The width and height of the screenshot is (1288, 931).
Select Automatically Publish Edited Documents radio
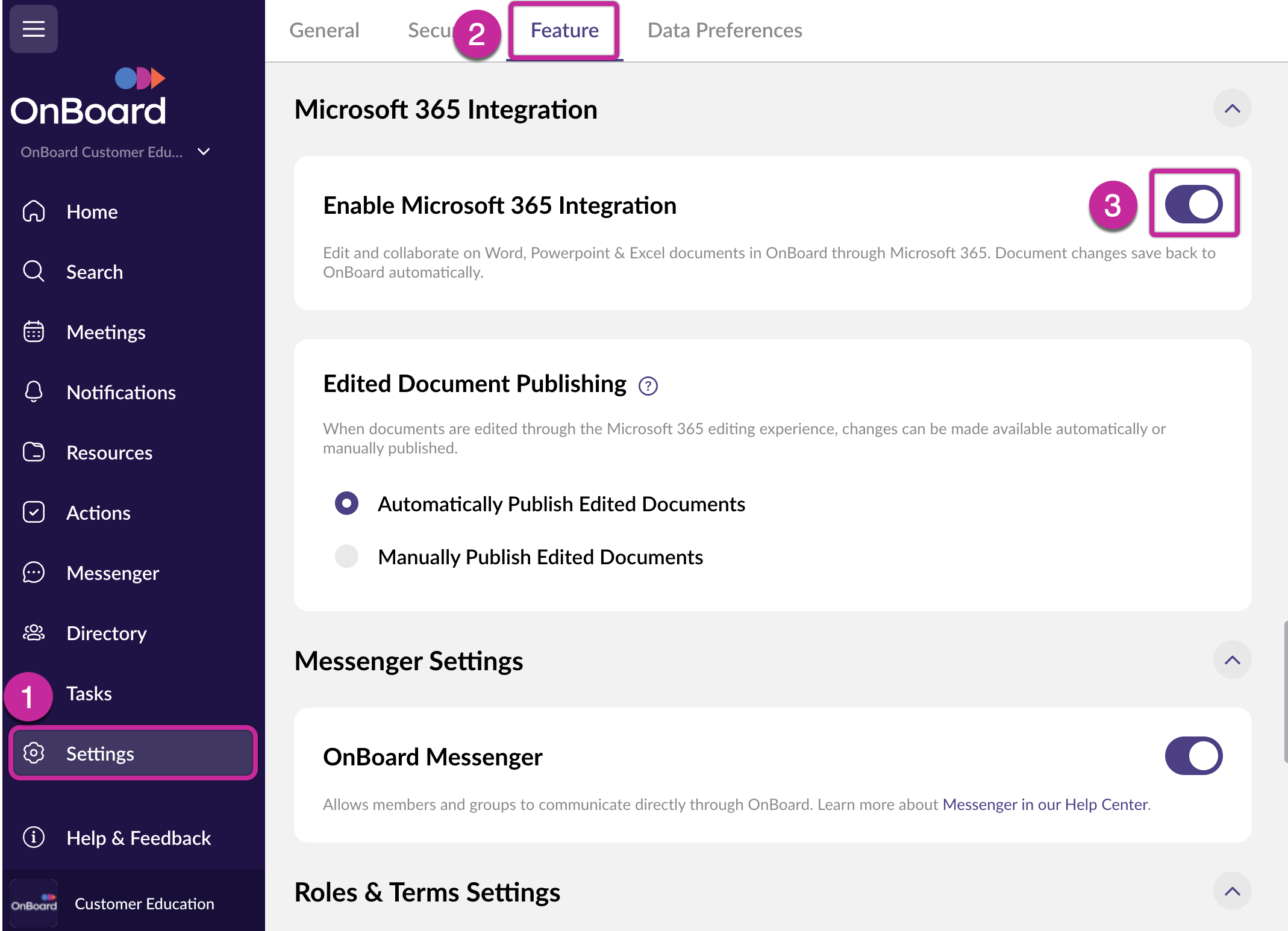[x=346, y=503]
